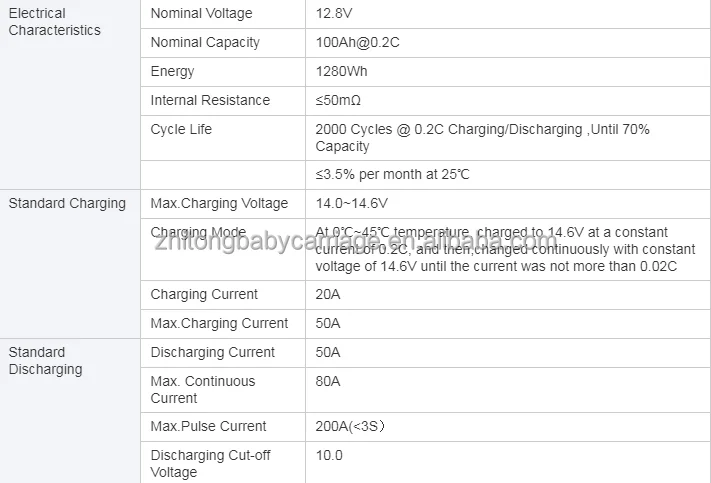Click the 1280Wh energy value

[340, 72]
